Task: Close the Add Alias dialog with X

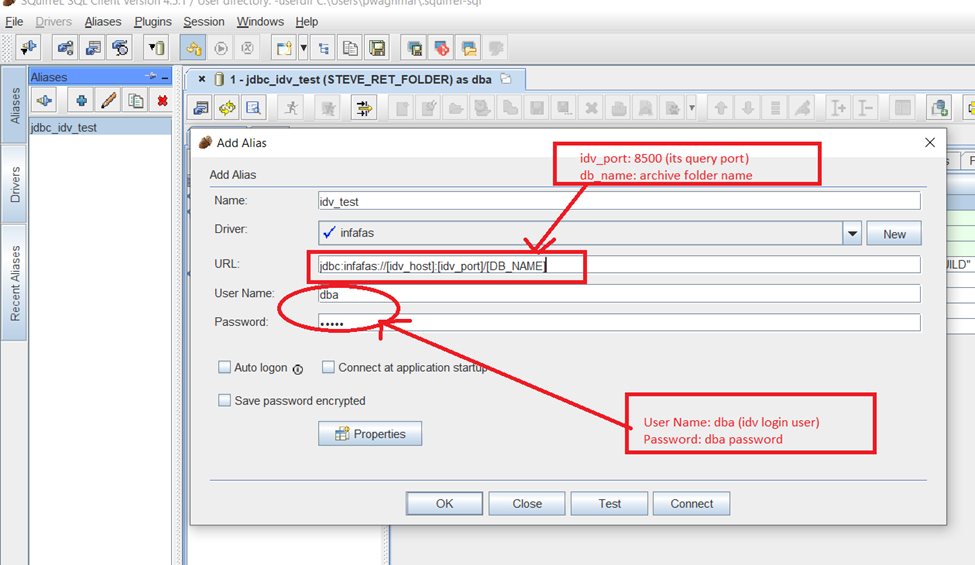Action: click(x=930, y=142)
